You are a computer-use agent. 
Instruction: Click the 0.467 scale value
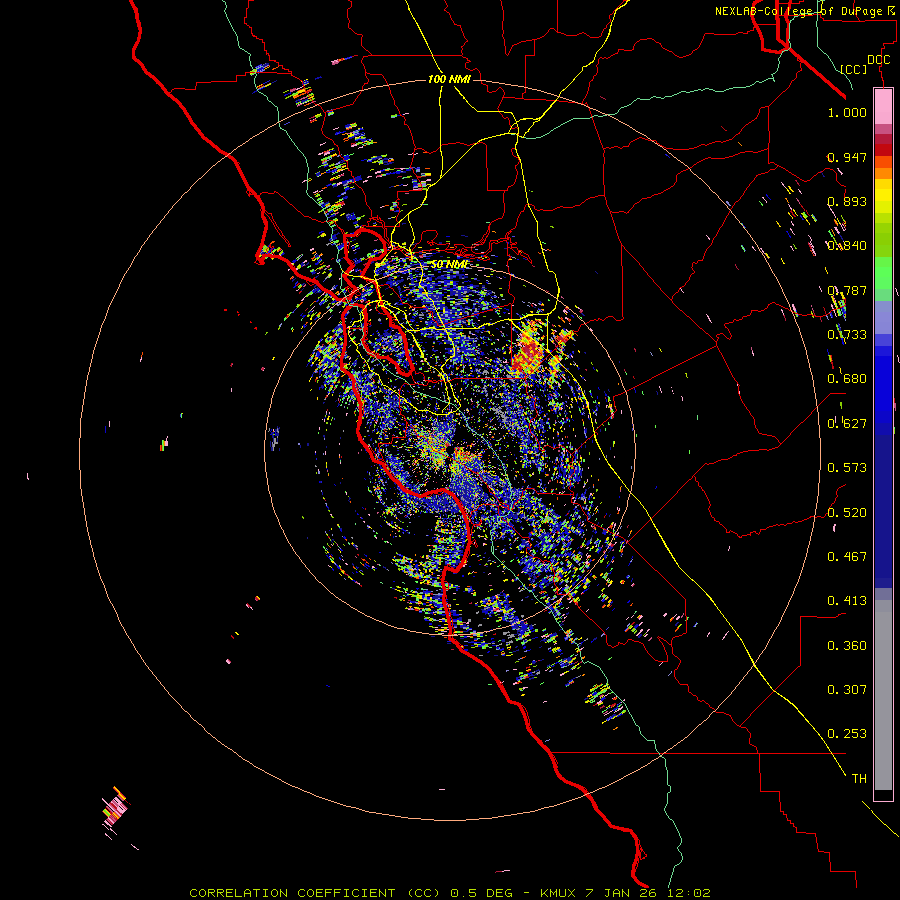pos(847,557)
